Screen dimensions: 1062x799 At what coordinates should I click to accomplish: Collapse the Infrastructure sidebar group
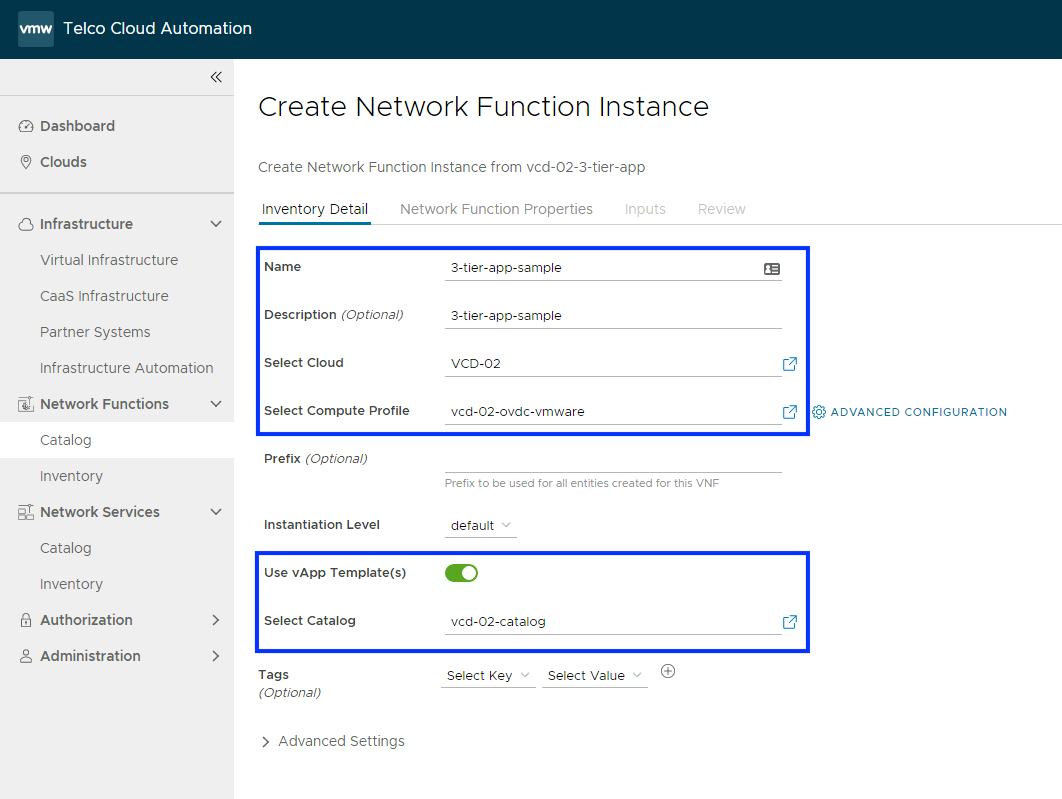click(x=216, y=224)
